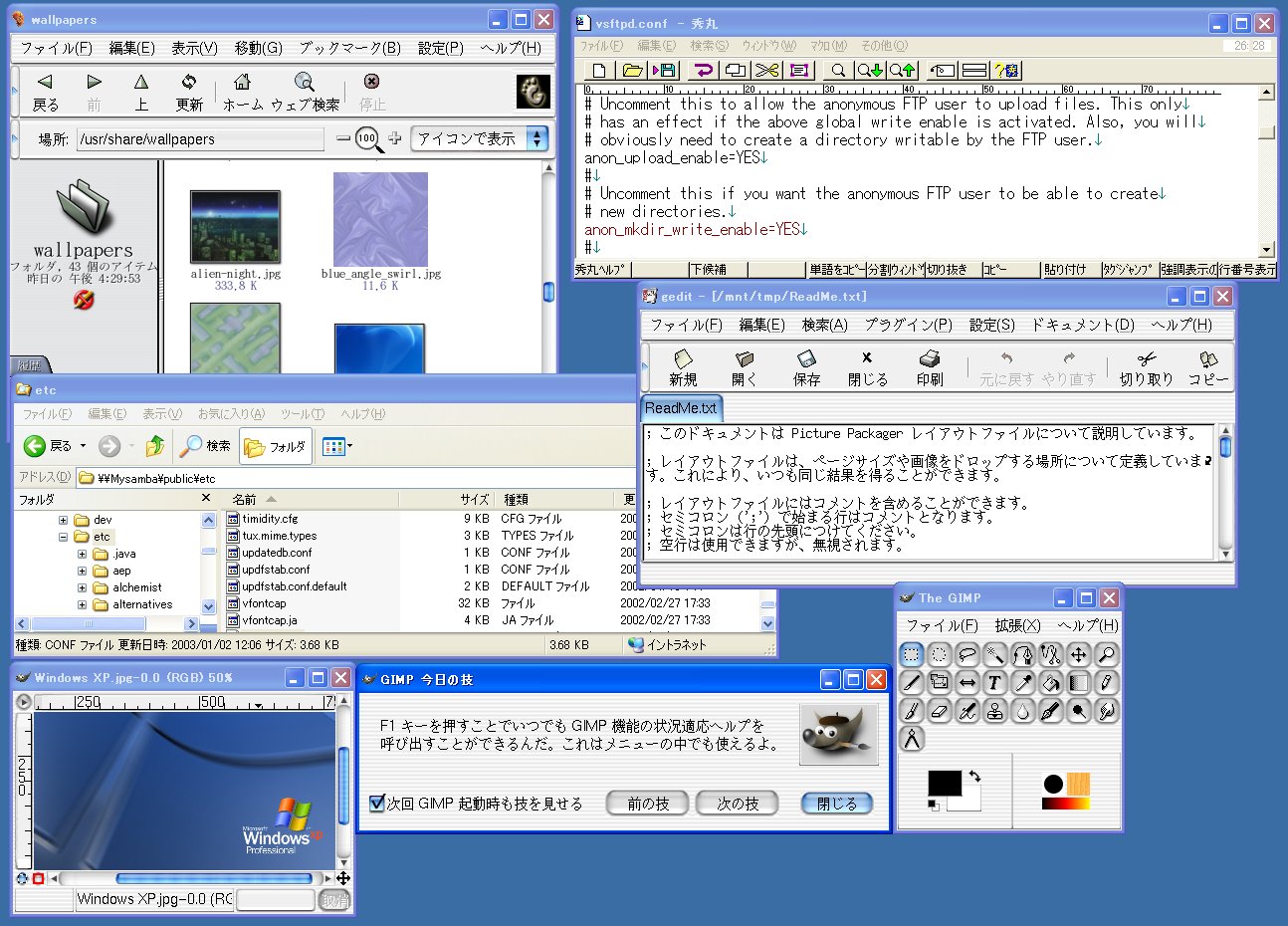The height and width of the screenshot is (926, 1288).
Task: Click the 切り取り cut icon in gedit
Action: 1146,367
